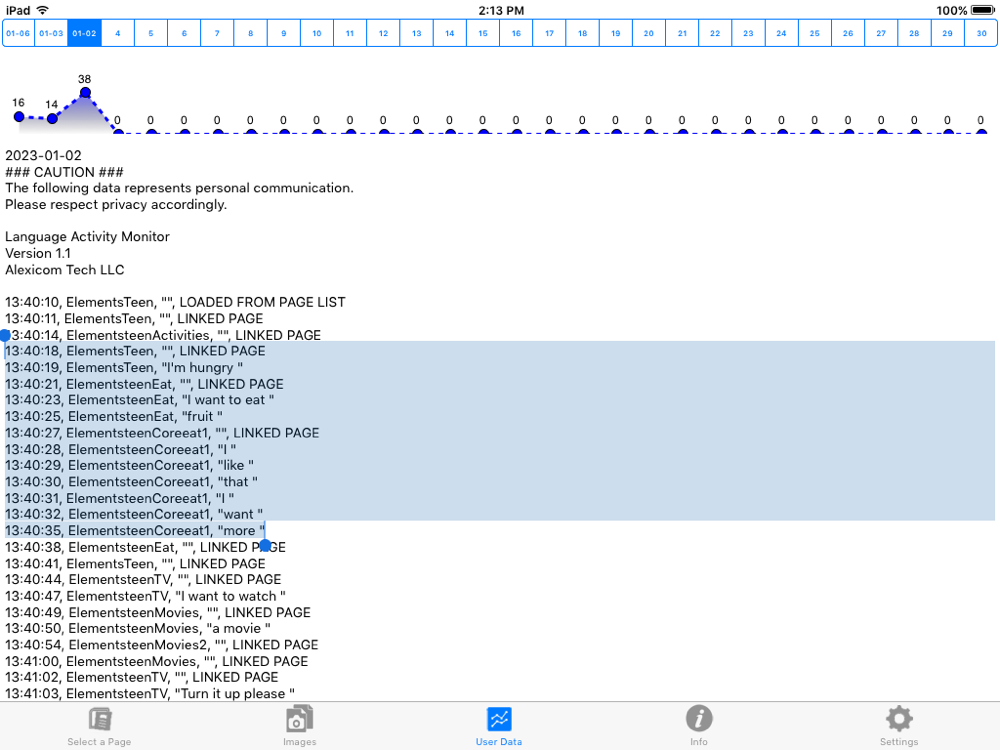Tap log line containing "fruit"

coord(114,417)
